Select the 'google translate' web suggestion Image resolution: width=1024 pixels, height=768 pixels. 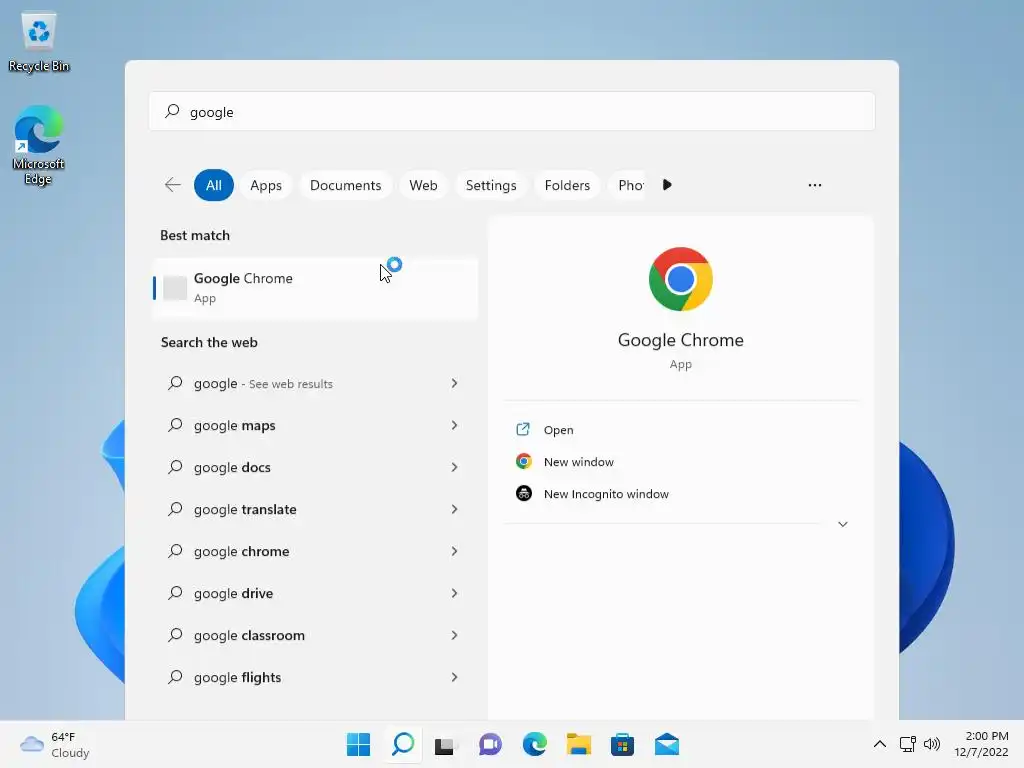point(315,509)
